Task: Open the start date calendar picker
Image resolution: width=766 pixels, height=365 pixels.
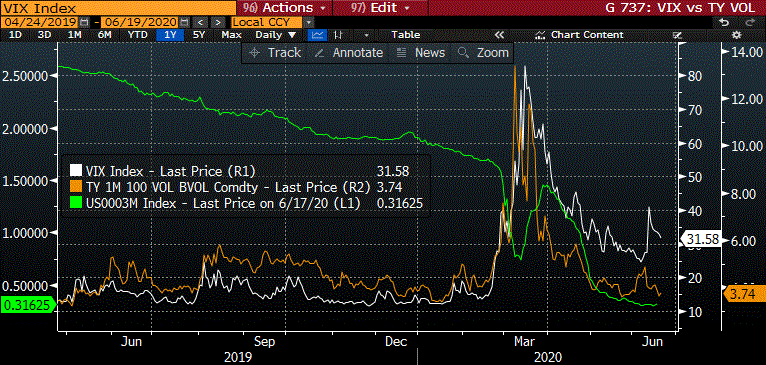Action: [x=85, y=22]
